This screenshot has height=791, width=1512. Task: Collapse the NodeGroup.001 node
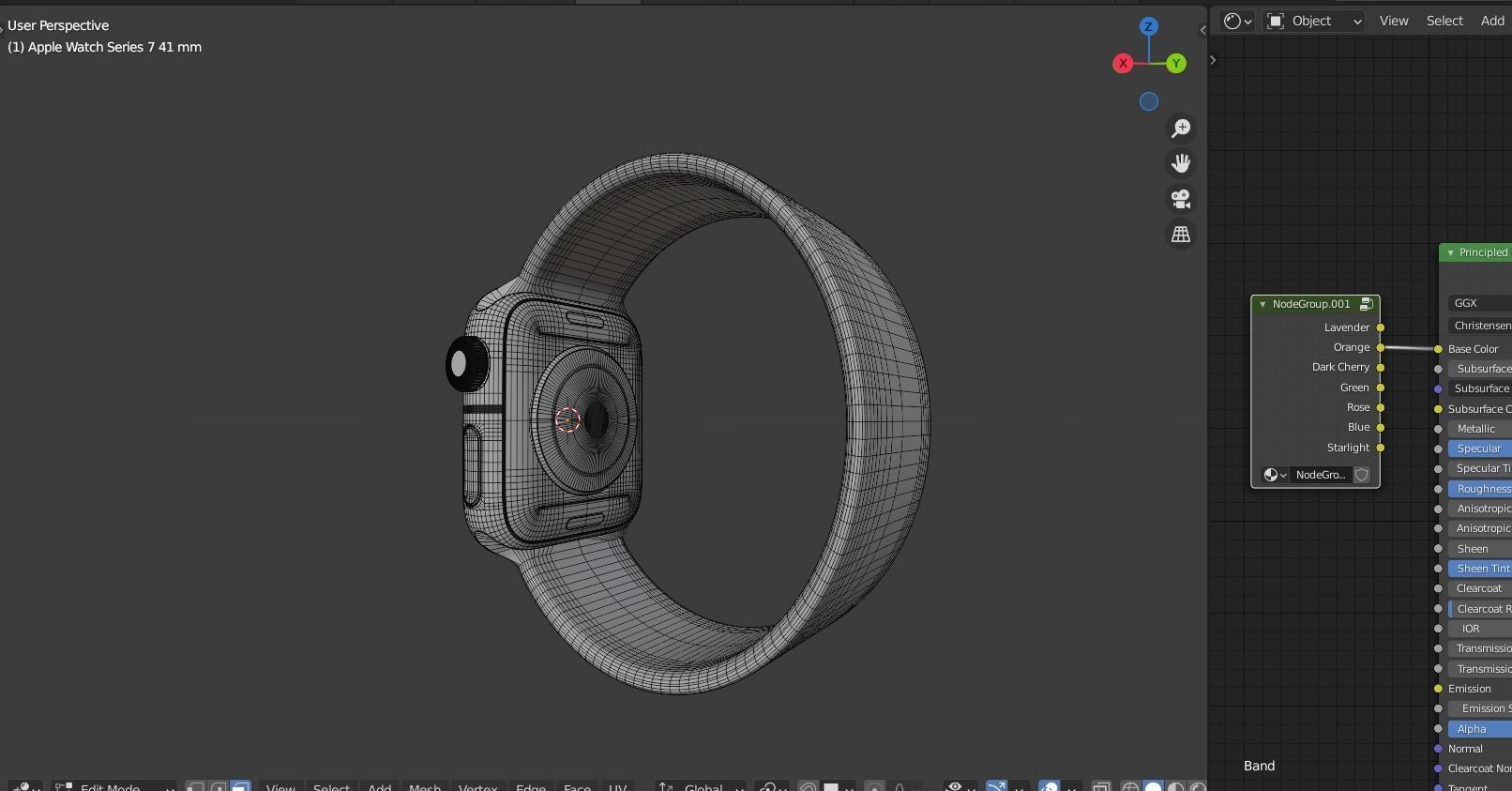(x=1263, y=304)
